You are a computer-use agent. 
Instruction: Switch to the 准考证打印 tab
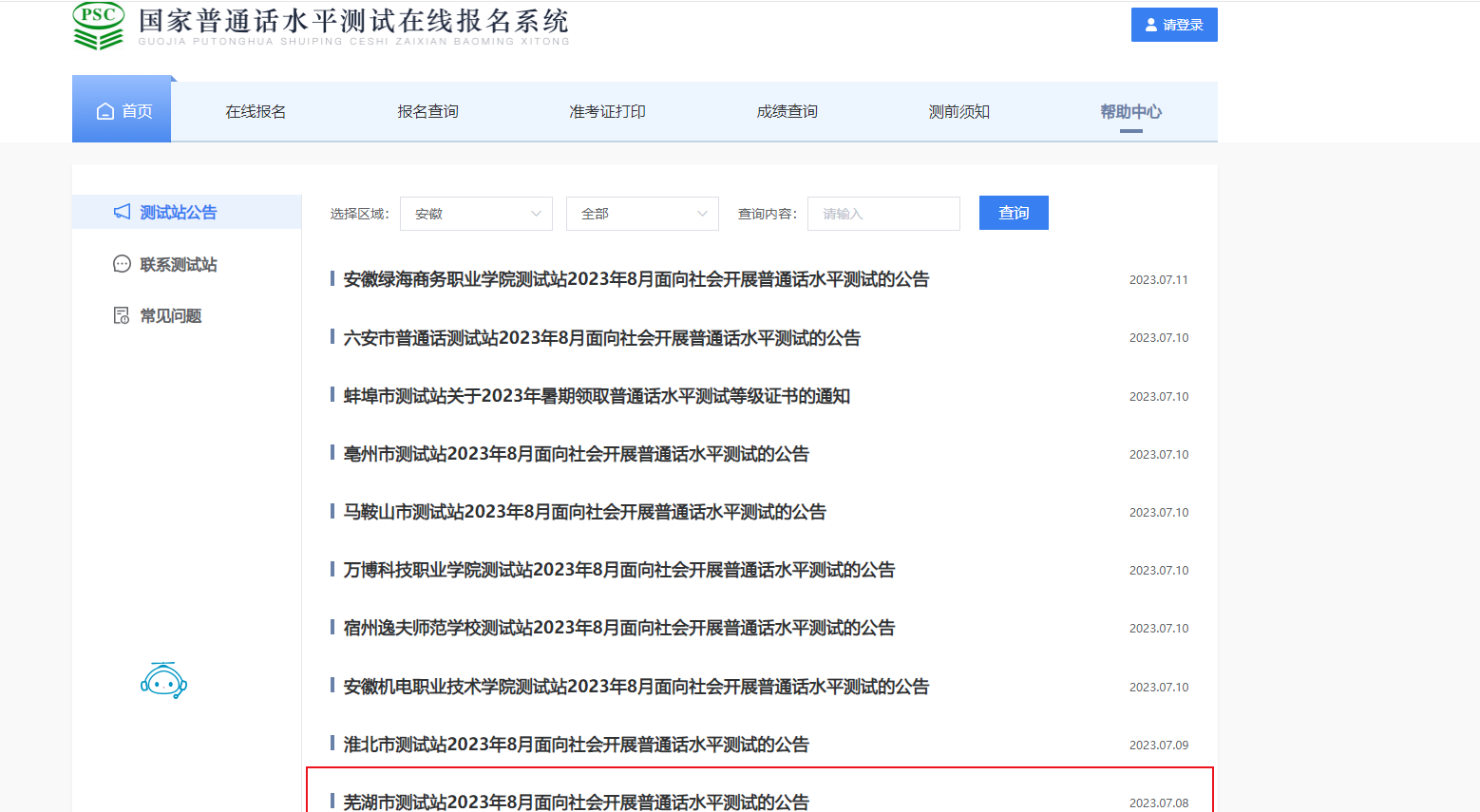coord(607,112)
